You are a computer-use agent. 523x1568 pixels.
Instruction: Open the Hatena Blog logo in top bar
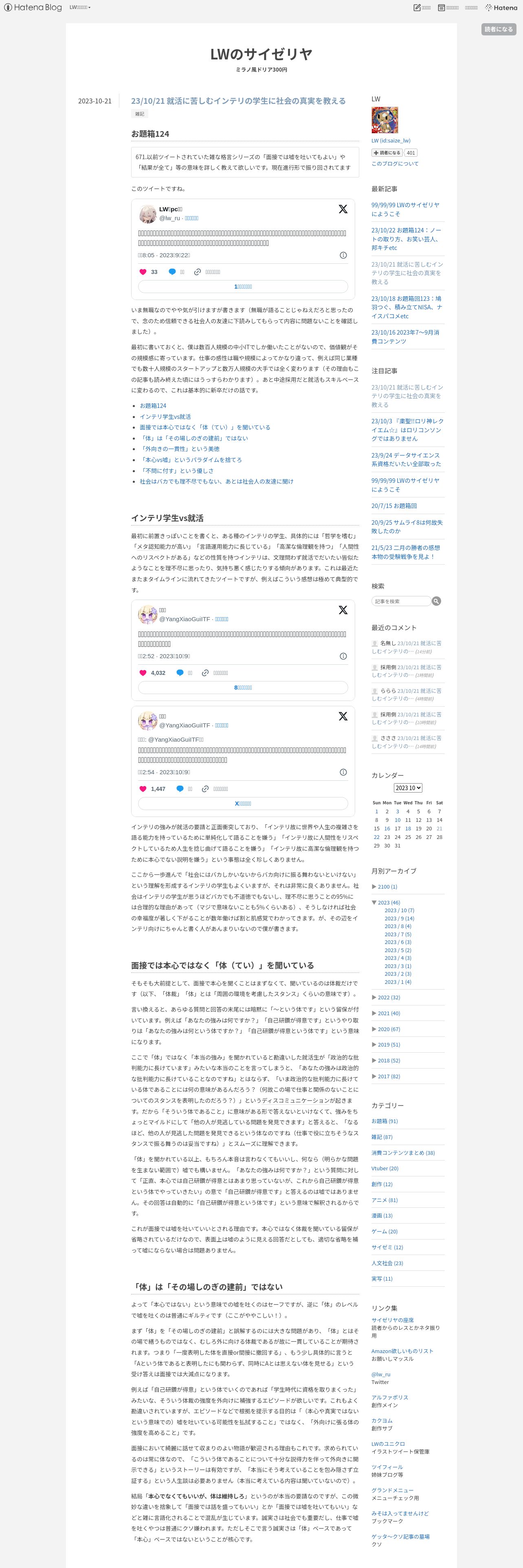click(33, 7)
